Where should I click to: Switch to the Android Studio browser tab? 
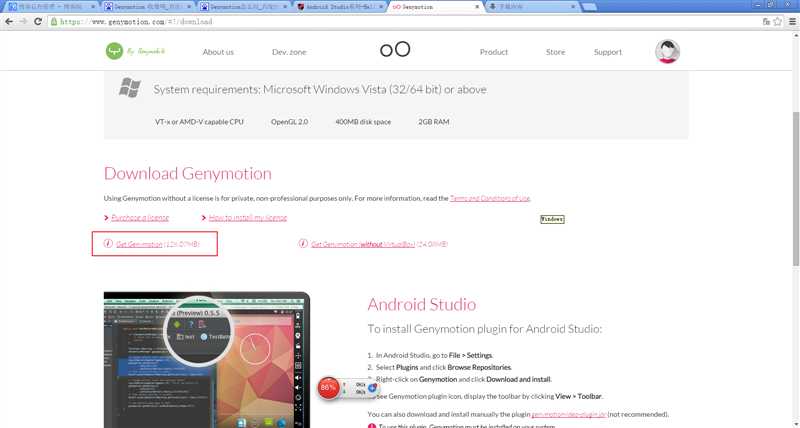339,7
